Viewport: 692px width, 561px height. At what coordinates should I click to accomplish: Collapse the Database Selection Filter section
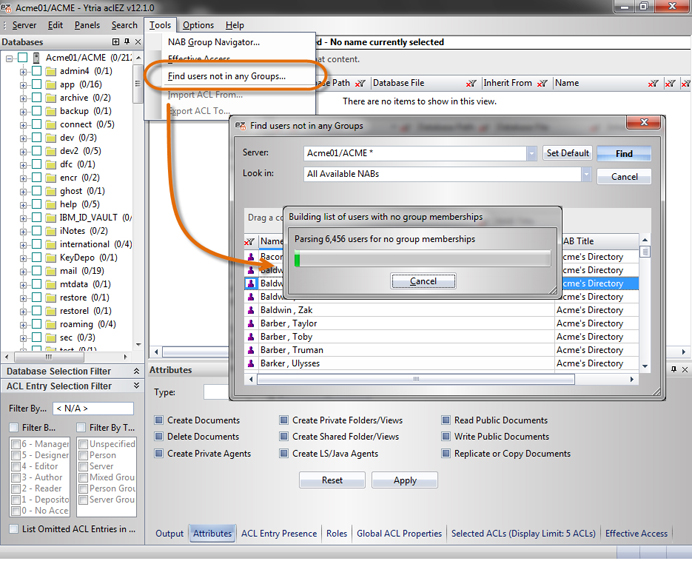[136, 371]
